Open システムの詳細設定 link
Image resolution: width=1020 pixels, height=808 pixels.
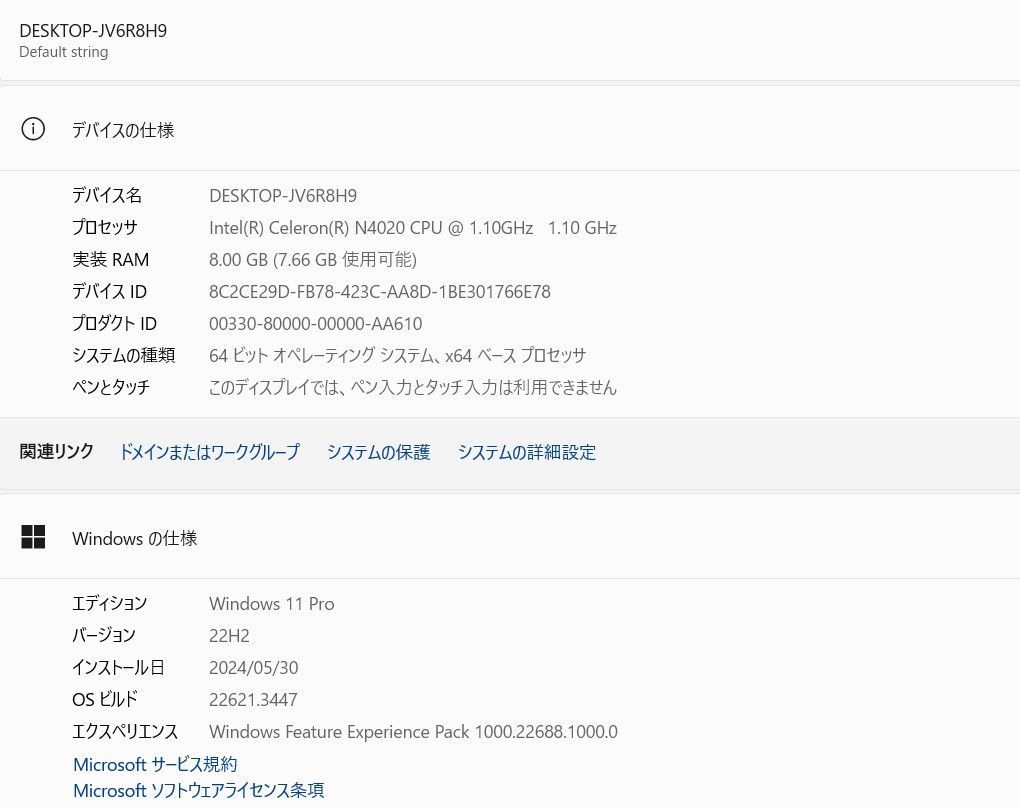click(527, 451)
